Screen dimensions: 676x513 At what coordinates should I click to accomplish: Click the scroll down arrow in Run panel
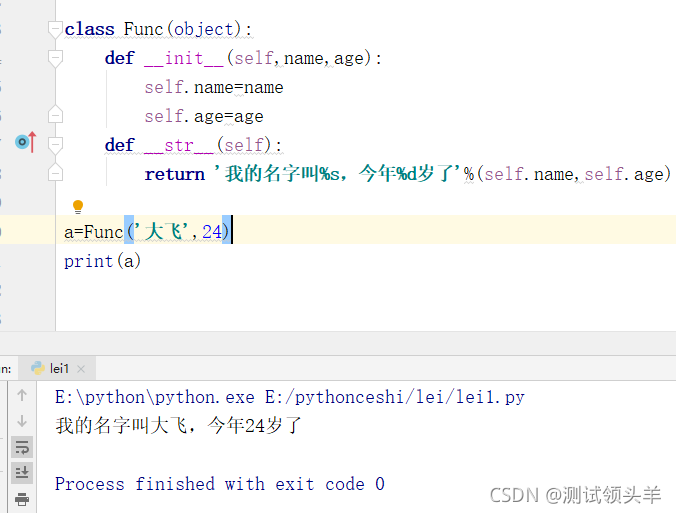point(22,421)
